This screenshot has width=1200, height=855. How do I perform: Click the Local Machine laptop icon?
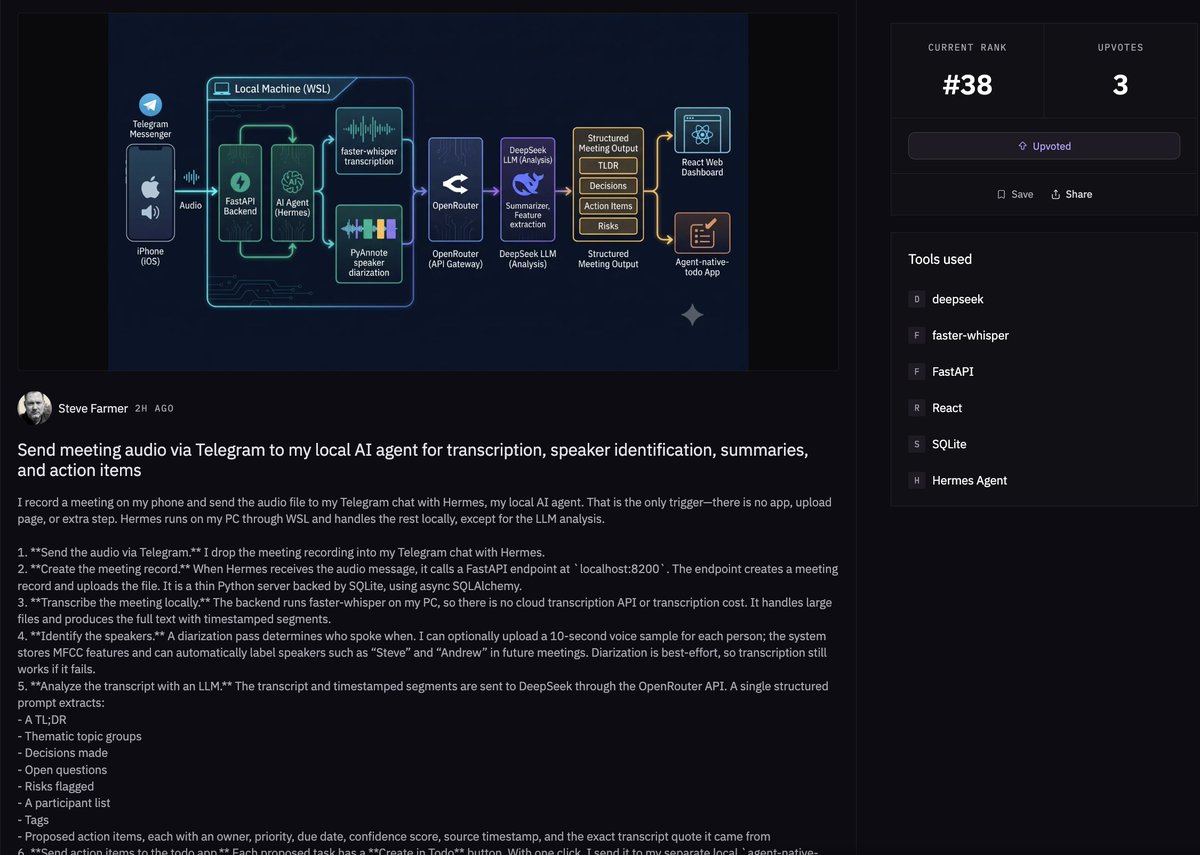(221, 89)
